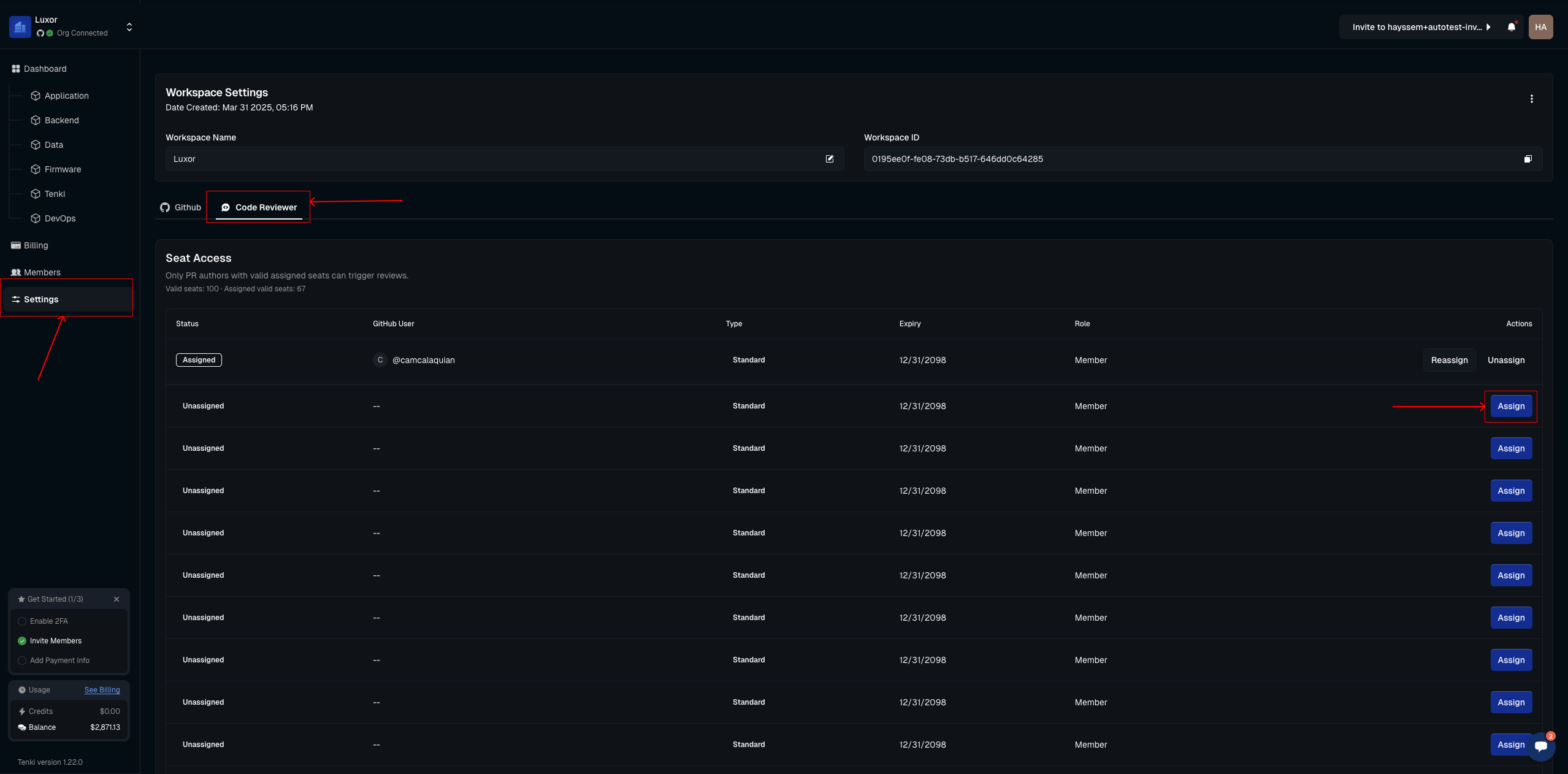The width and height of the screenshot is (1568, 774).
Task: Click the notification bell icon
Action: point(1511,27)
